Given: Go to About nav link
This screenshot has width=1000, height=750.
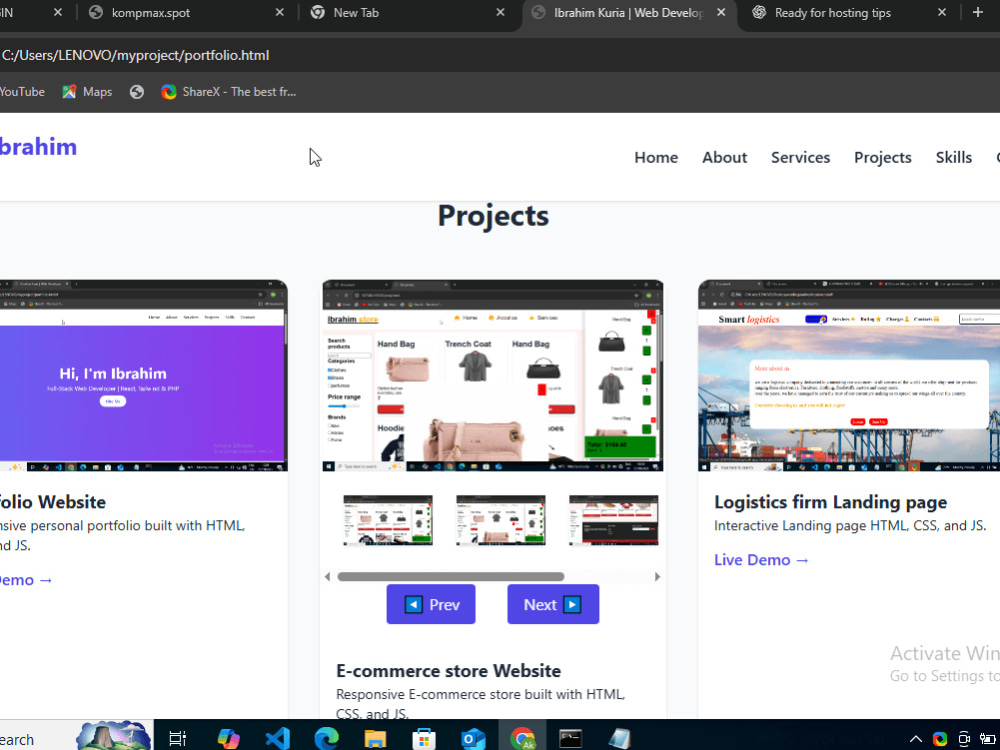Looking at the screenshot, I should click(x=724, y=158).
